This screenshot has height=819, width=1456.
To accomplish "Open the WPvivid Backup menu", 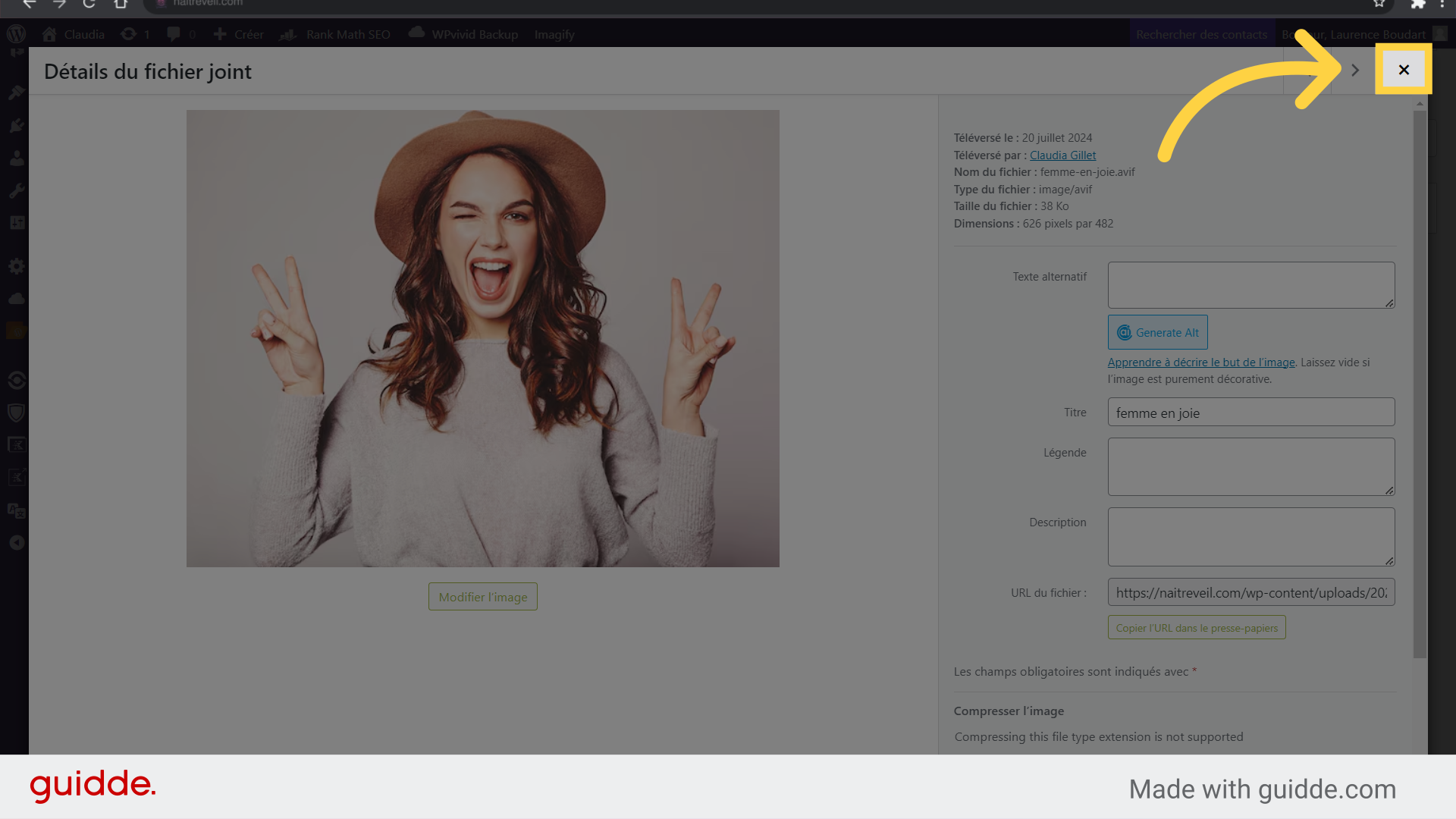I will (463, 34).
